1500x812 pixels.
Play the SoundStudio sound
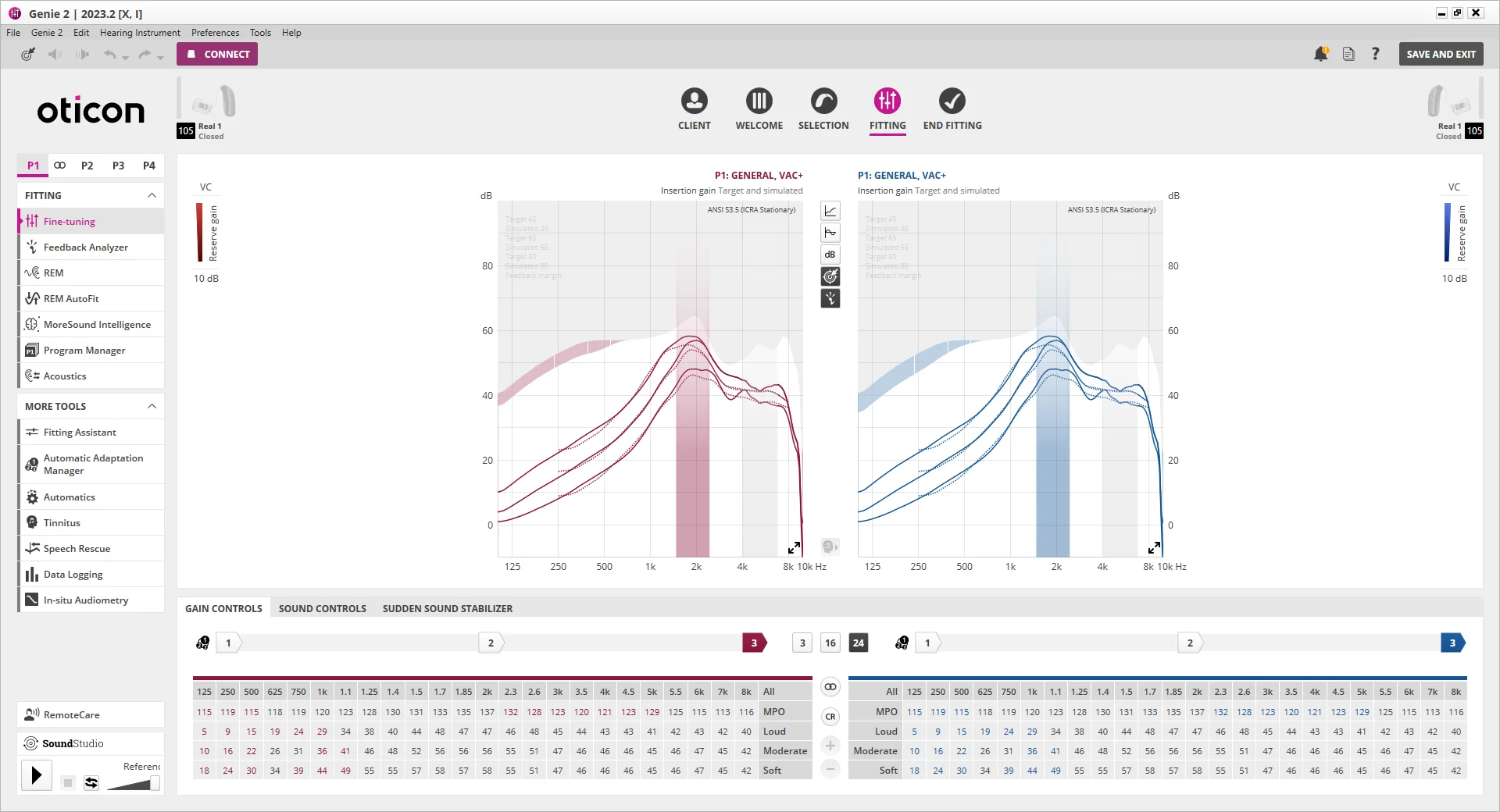(36, 775)
